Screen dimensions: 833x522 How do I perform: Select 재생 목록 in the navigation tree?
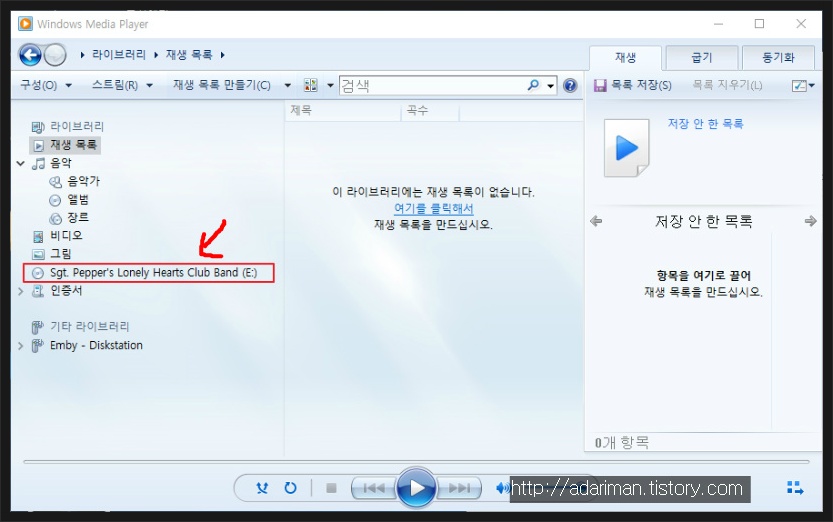coord(73,144)
